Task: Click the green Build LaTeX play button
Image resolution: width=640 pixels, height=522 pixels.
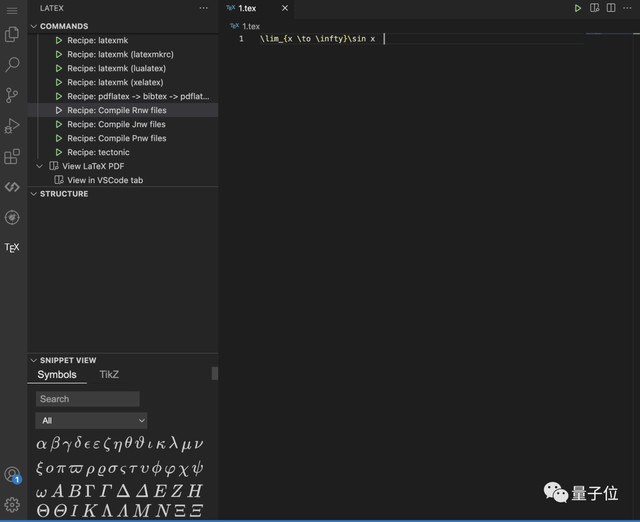Action: tap(578, 8)
